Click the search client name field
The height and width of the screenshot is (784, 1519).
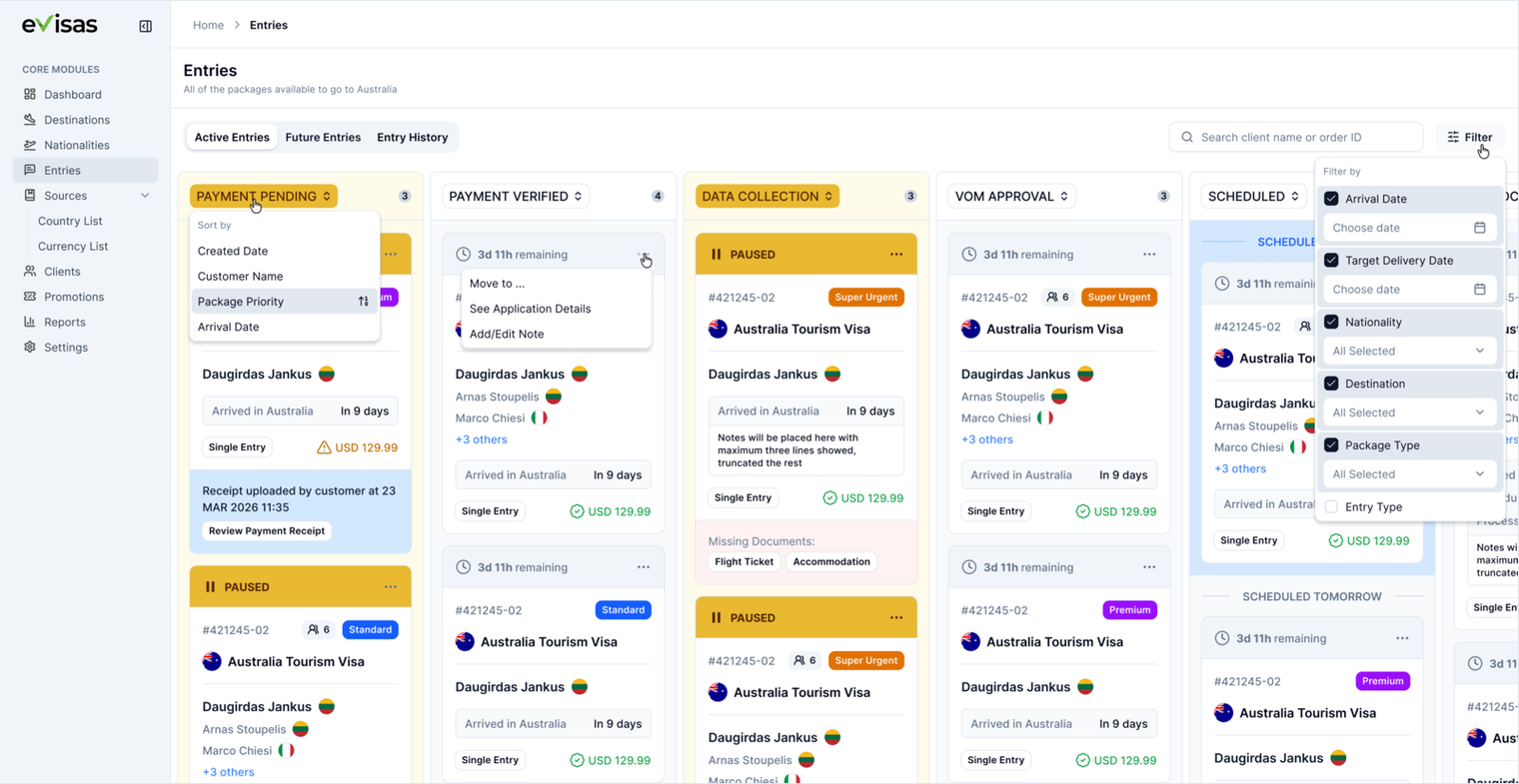pos(1296,137)
